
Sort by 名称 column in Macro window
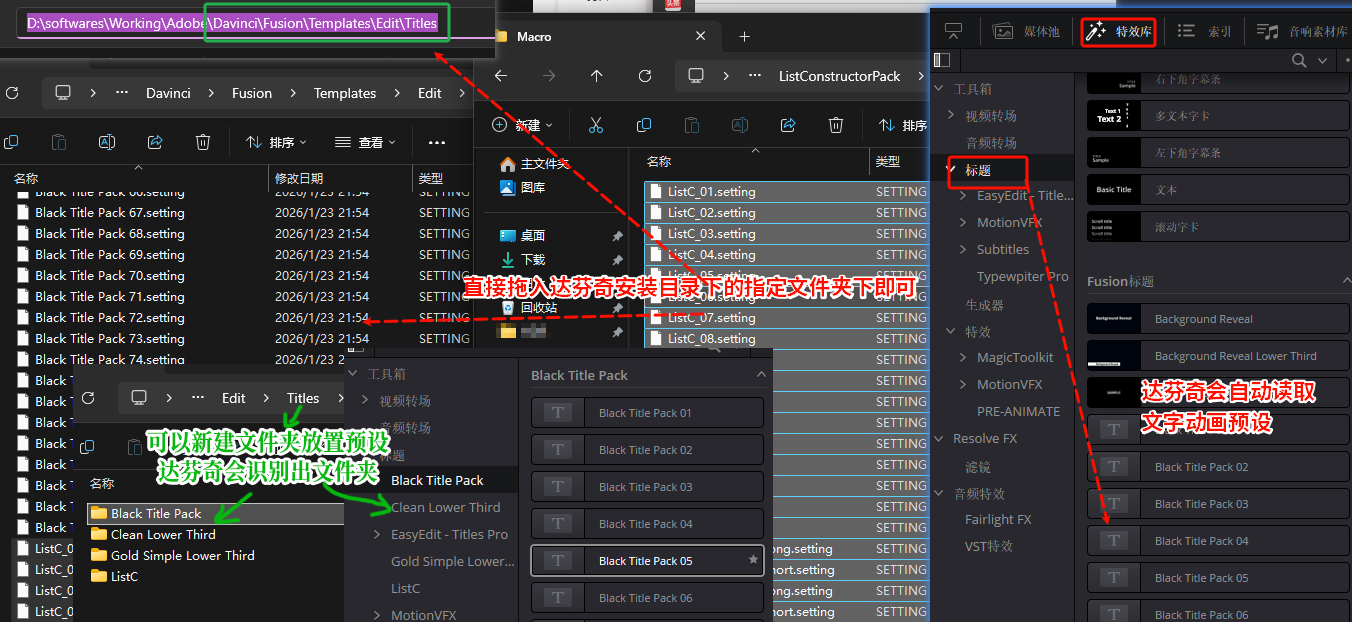pyautogui.click(x=659, y=161)
